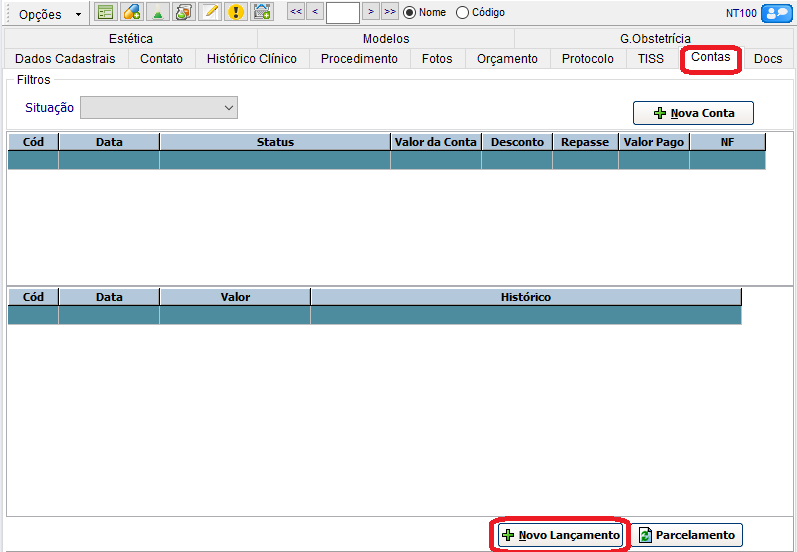Select the Código radio button
This screenshot has width=797, height=552.
(x=462, y=13)
